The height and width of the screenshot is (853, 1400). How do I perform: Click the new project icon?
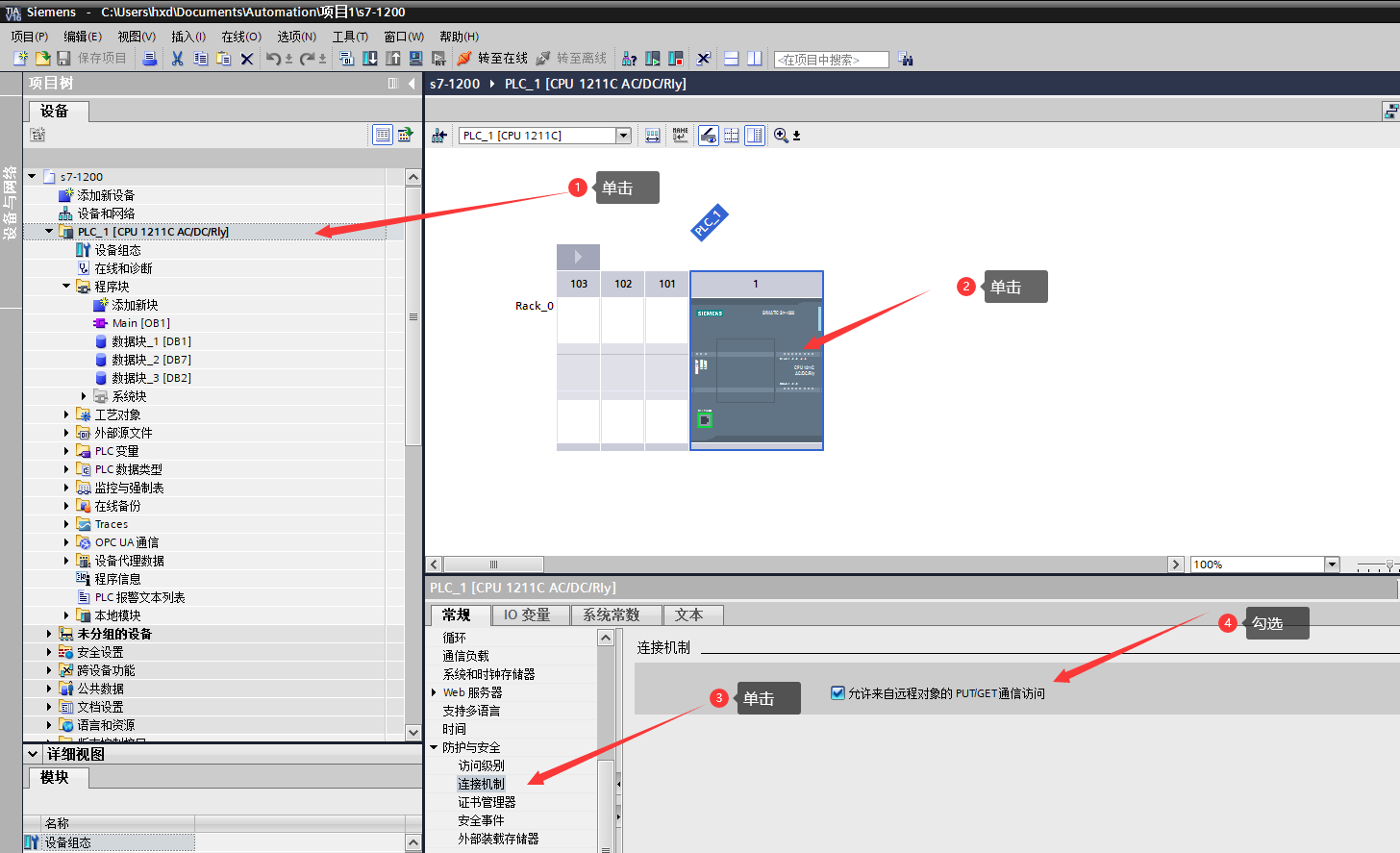coord(19,59)
